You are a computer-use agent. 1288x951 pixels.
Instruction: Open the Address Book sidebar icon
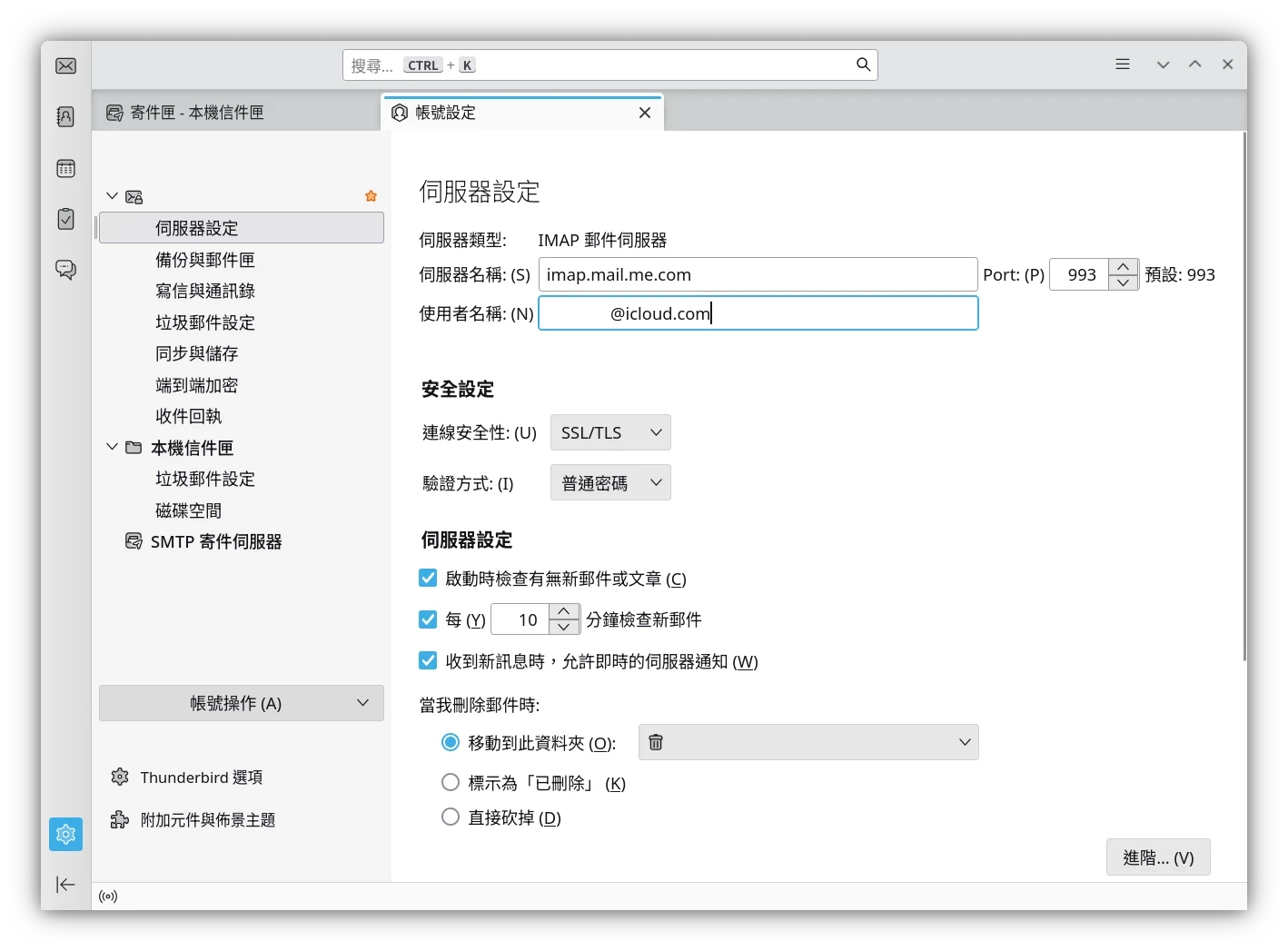tap(64, 116)
